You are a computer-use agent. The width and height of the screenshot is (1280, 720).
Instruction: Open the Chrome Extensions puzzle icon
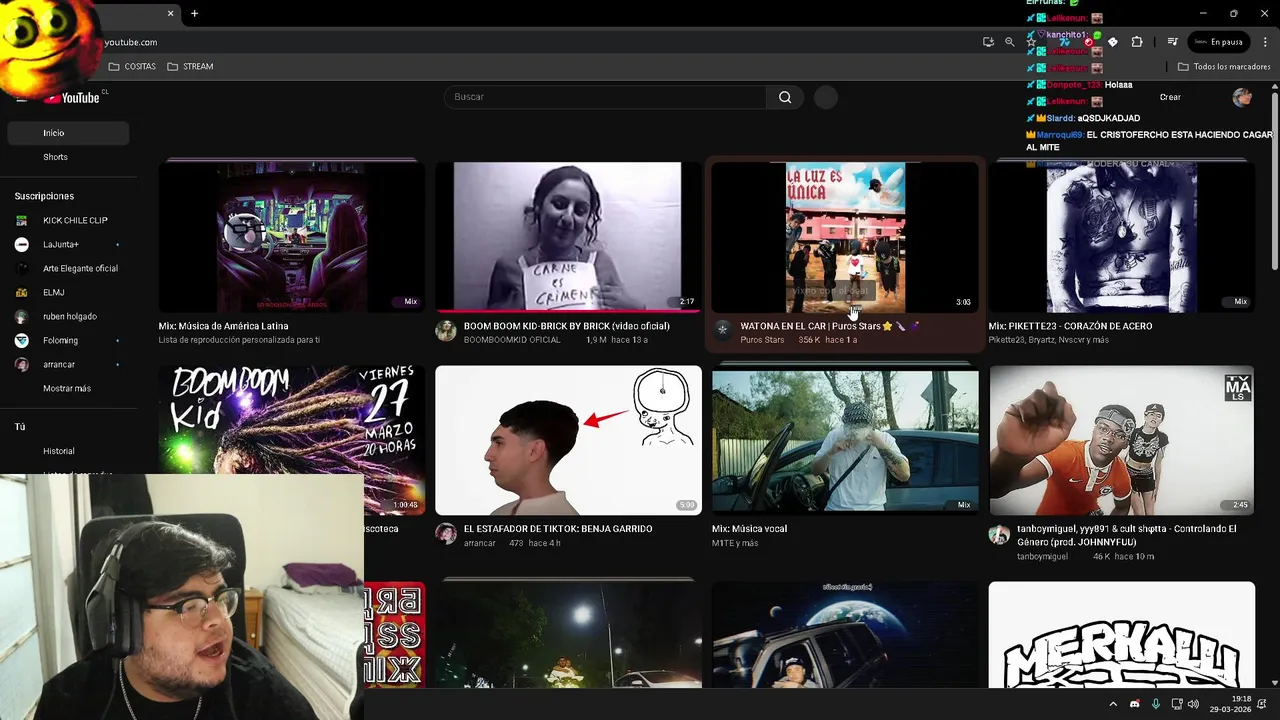tap(1137, 42)
